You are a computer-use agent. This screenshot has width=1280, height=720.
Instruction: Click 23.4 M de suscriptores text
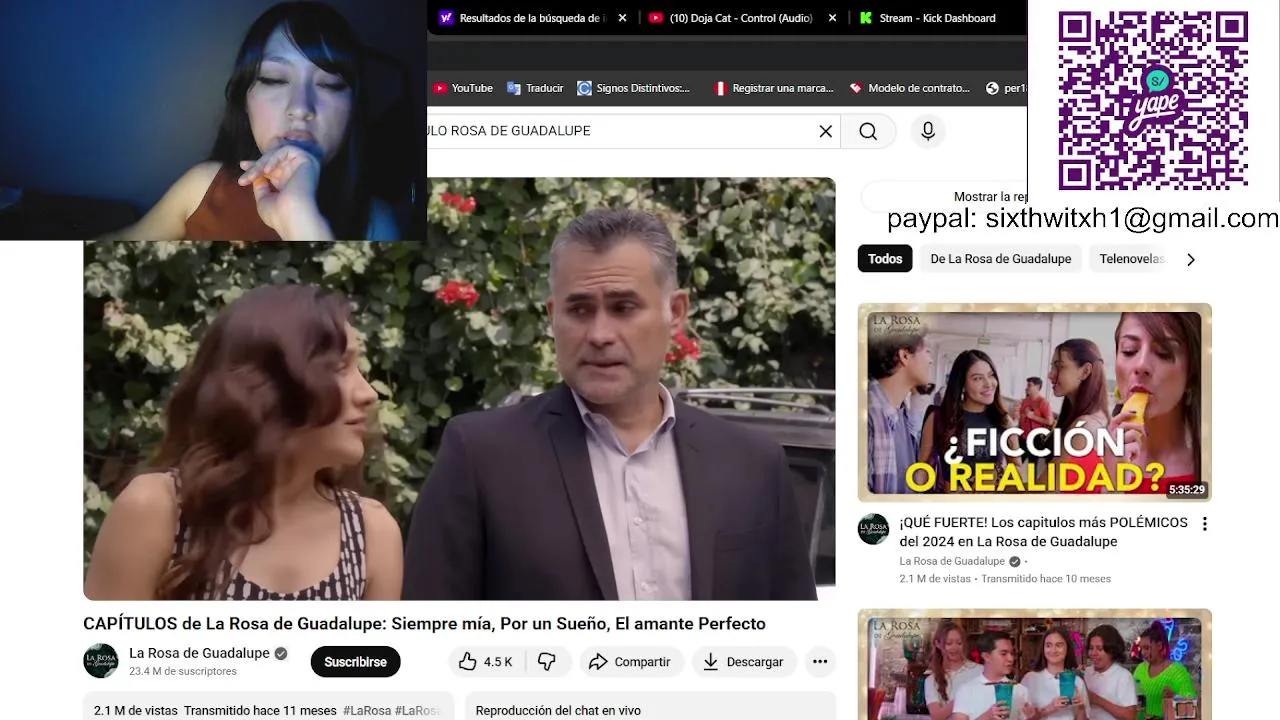pos(183,671)
